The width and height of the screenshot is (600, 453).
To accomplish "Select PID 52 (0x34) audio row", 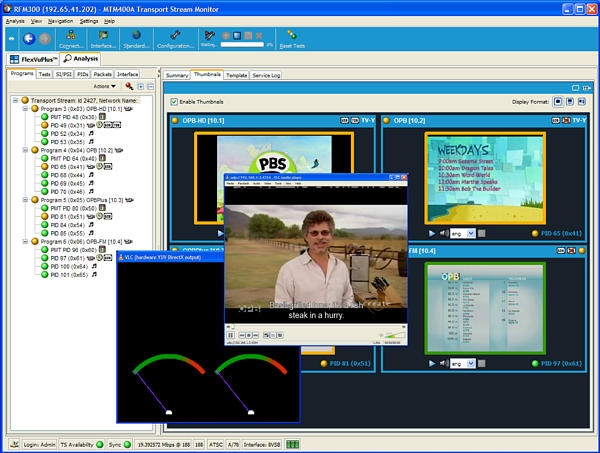I will point(67,134).
